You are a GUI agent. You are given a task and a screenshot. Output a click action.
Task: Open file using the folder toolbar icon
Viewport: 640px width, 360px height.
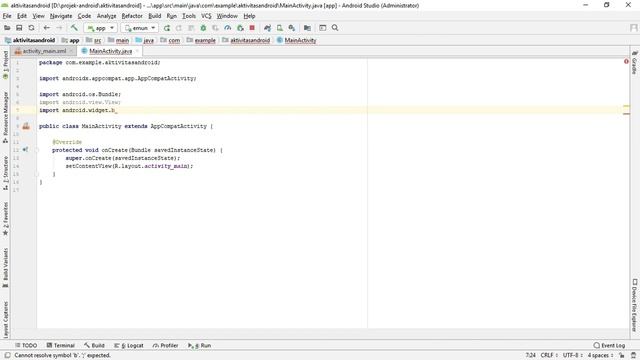coord(7,28)
